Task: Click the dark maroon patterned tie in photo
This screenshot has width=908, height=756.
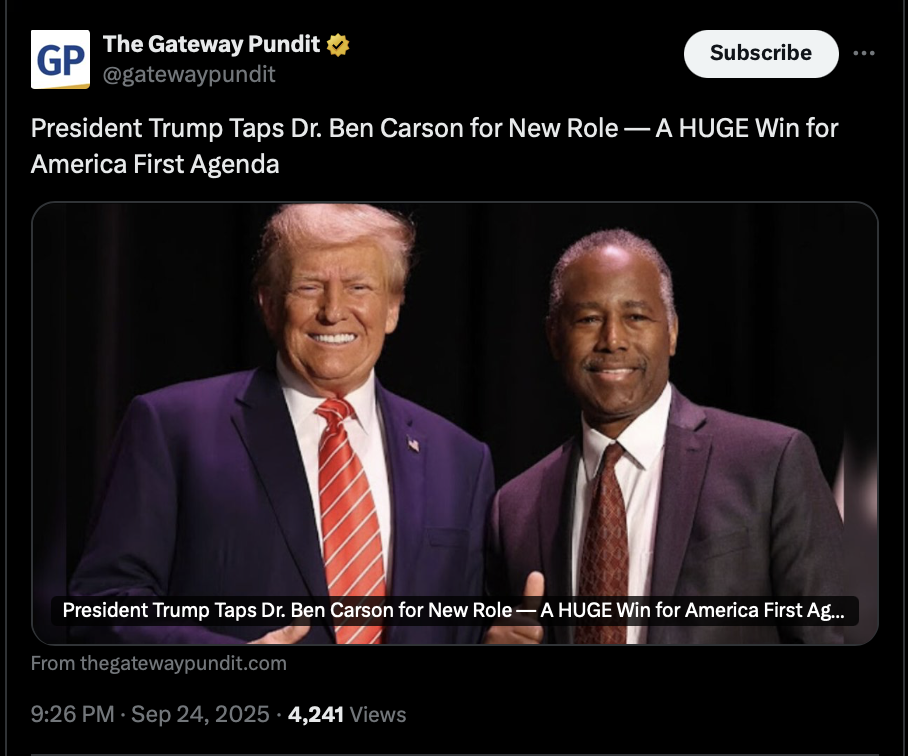Action: (x=607, y=530)
